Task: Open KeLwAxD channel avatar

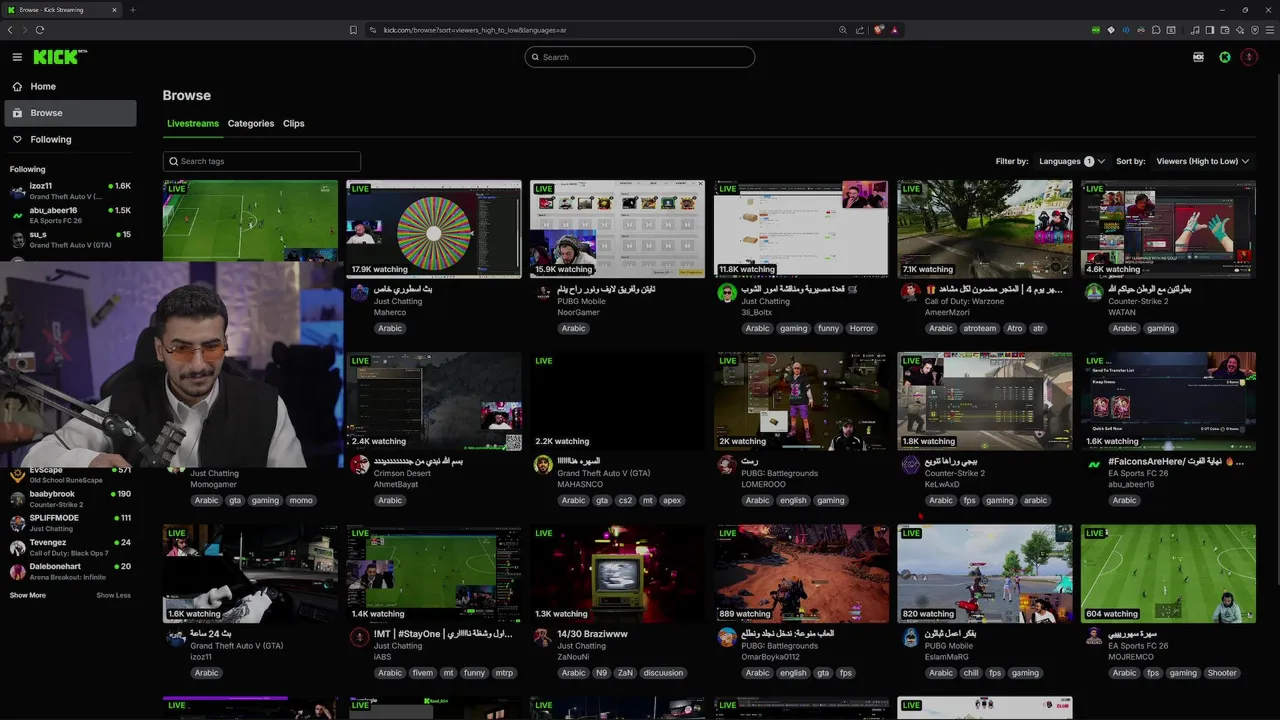Action: tap(910, 465)
